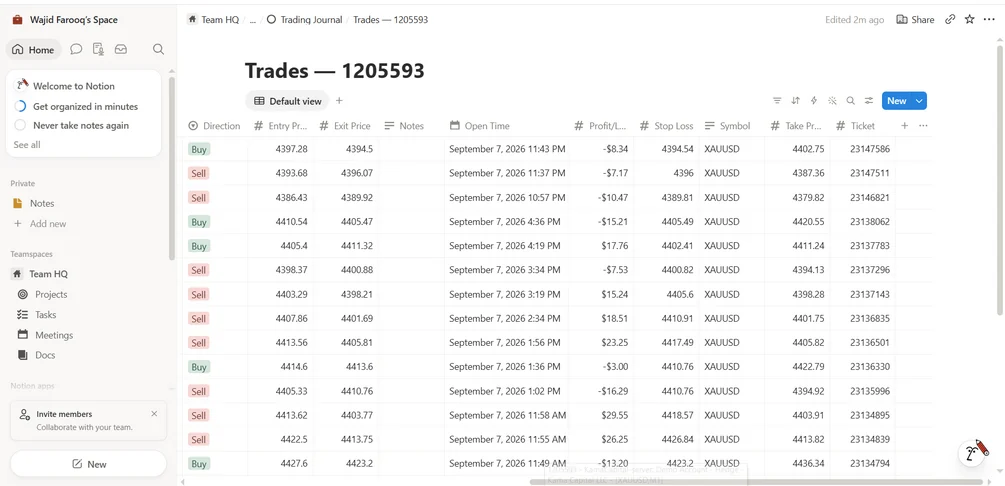Click the vertical page scrollbar beside the table

pos(1000,180)
